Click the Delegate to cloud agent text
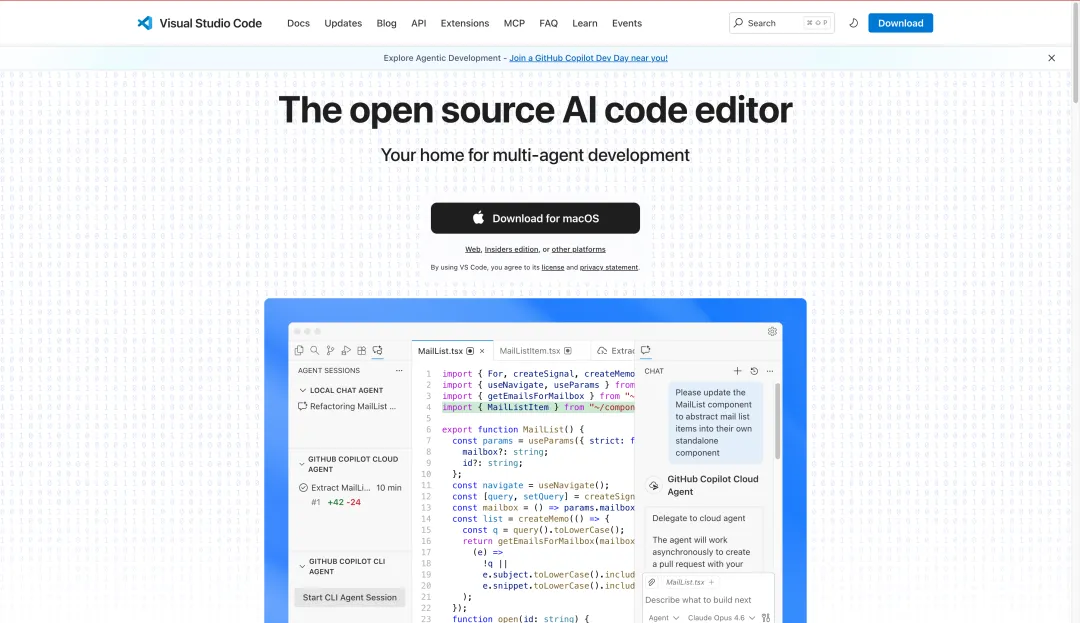This screenshot has height=623, width=1080. click(698, 518)
